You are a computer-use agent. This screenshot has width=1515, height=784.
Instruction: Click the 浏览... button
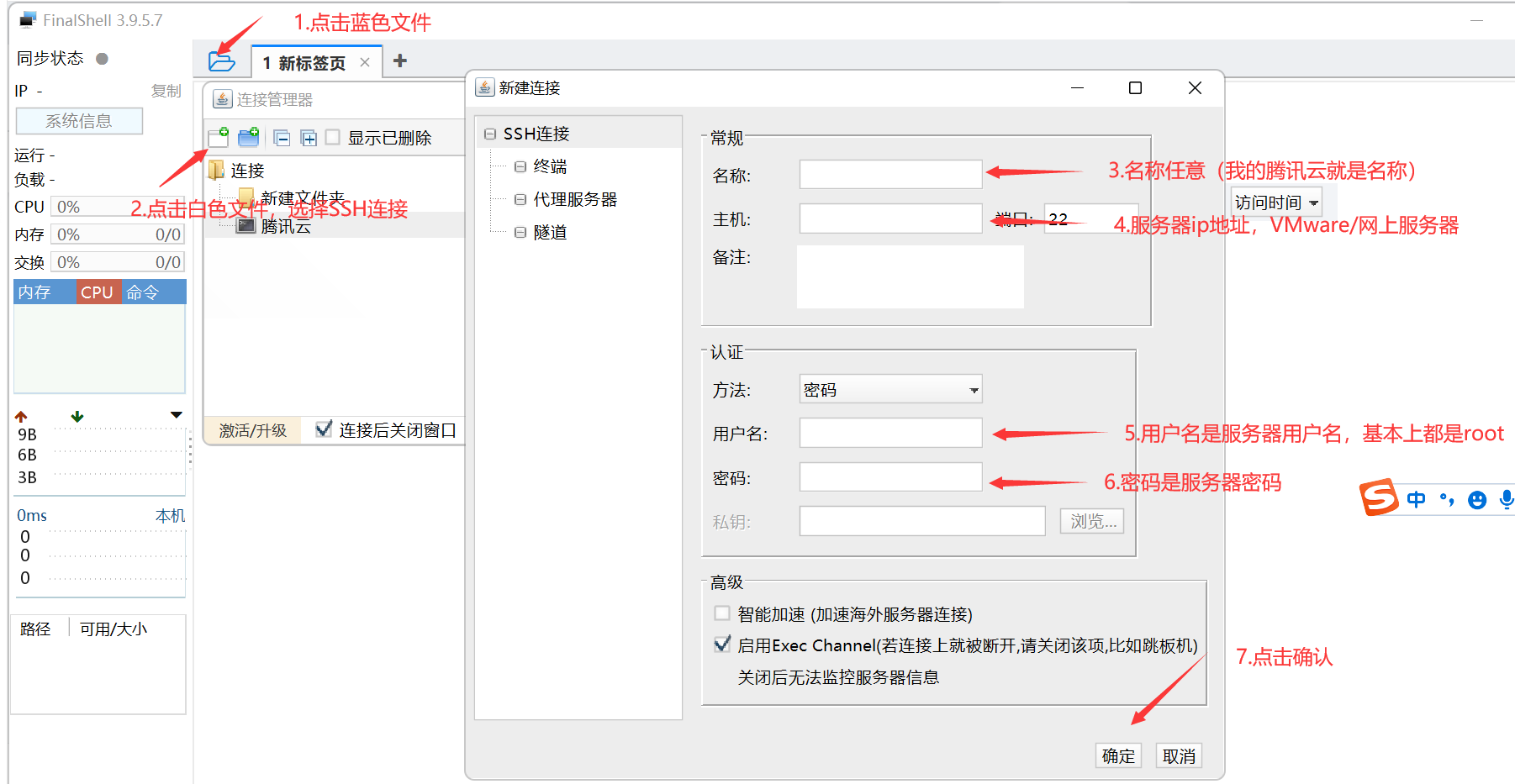[x=1091, y=521]
